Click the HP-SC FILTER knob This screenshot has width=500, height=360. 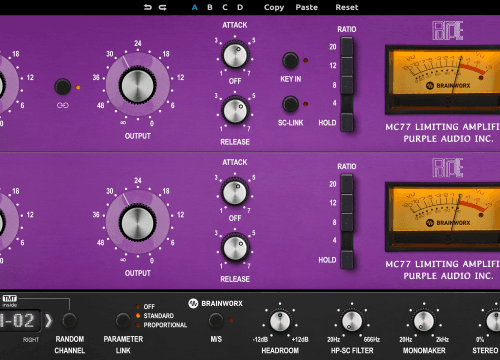click(352, 321)
